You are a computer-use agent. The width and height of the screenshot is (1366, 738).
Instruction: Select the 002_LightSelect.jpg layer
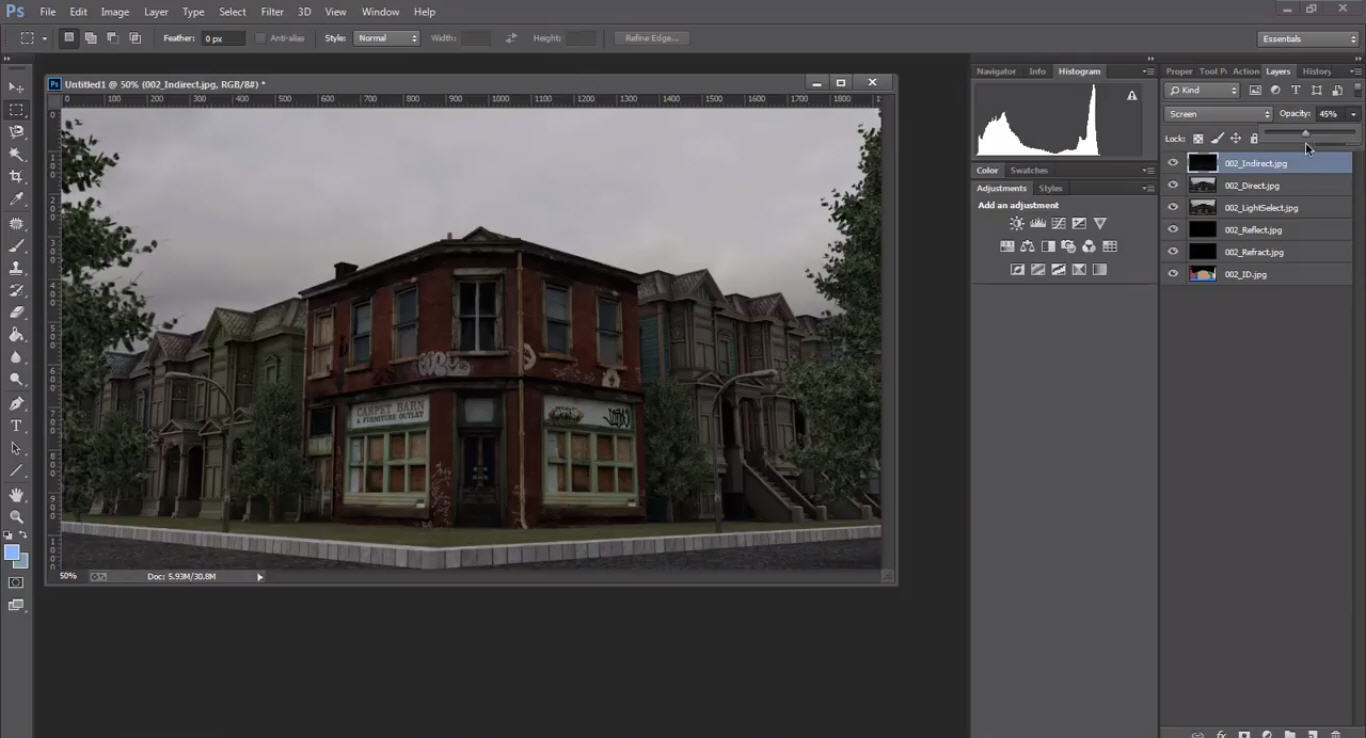[x=1259, y=207]
